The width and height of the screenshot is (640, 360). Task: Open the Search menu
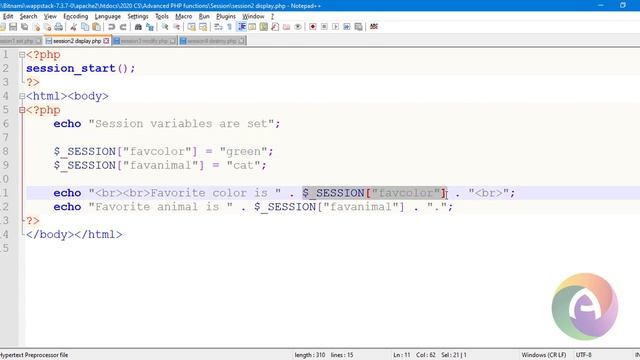pyautogui.click(x=28, y=16)
